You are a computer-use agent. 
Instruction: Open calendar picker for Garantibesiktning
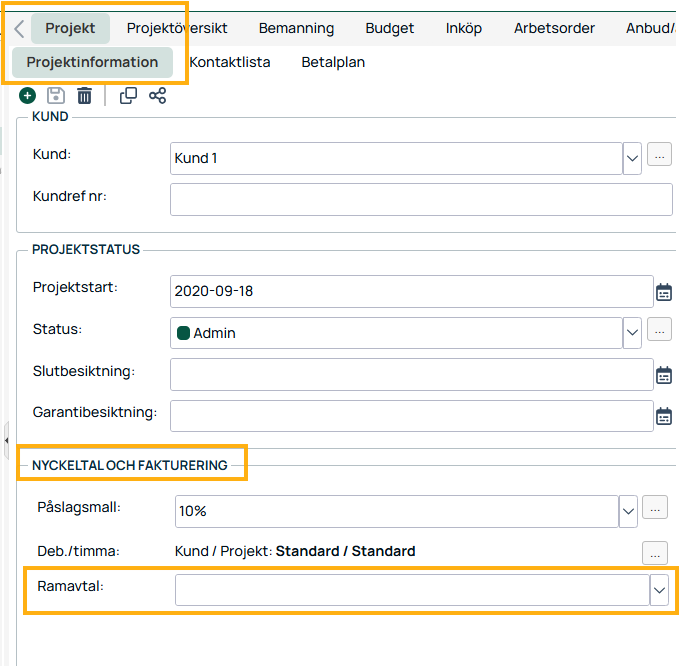(664, 416)
